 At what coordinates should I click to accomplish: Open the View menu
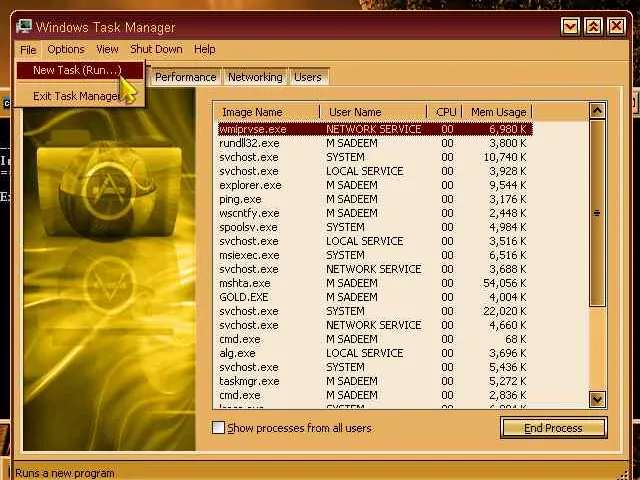pyautogui.click(x=107, y=49)
